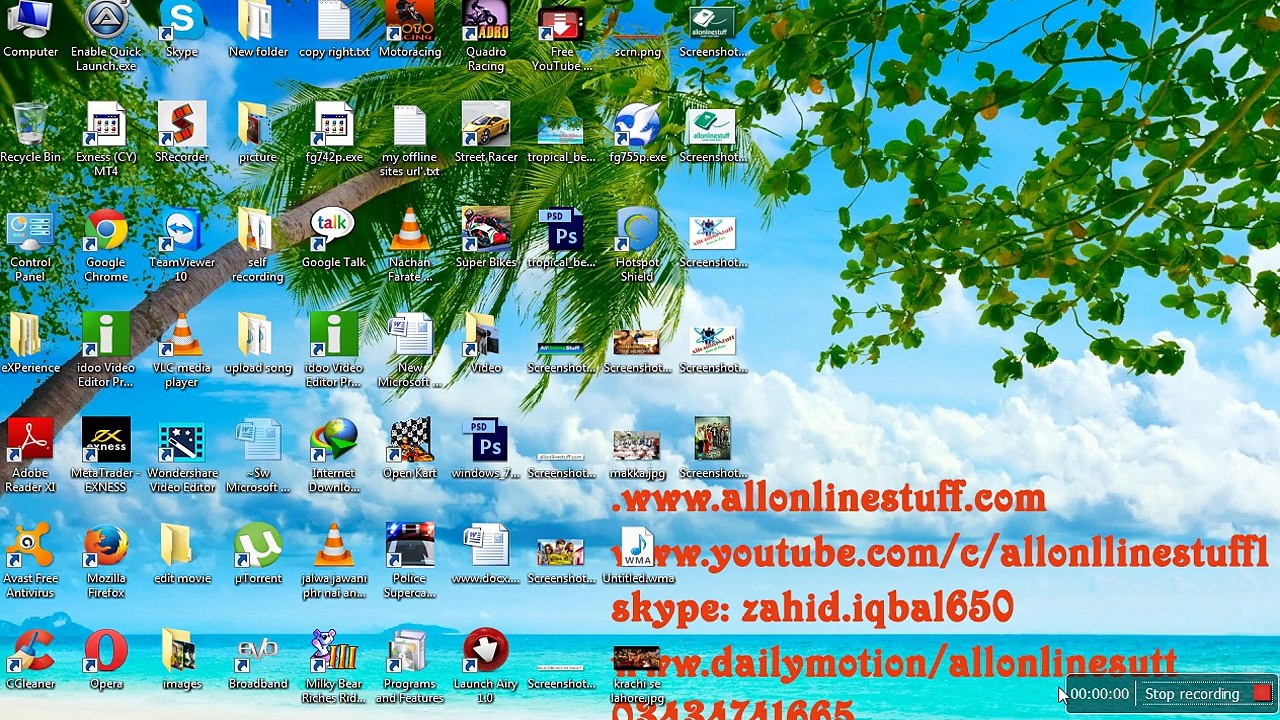This screenshot has height=720, width=1280.
Task: Select the Quadro Racing shortcut
Action: tap(486, 37)
